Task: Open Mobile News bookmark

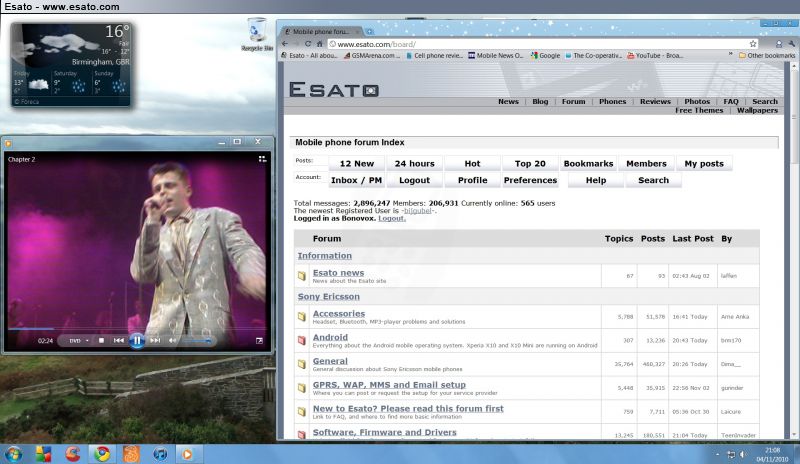Action: [496, 56]
